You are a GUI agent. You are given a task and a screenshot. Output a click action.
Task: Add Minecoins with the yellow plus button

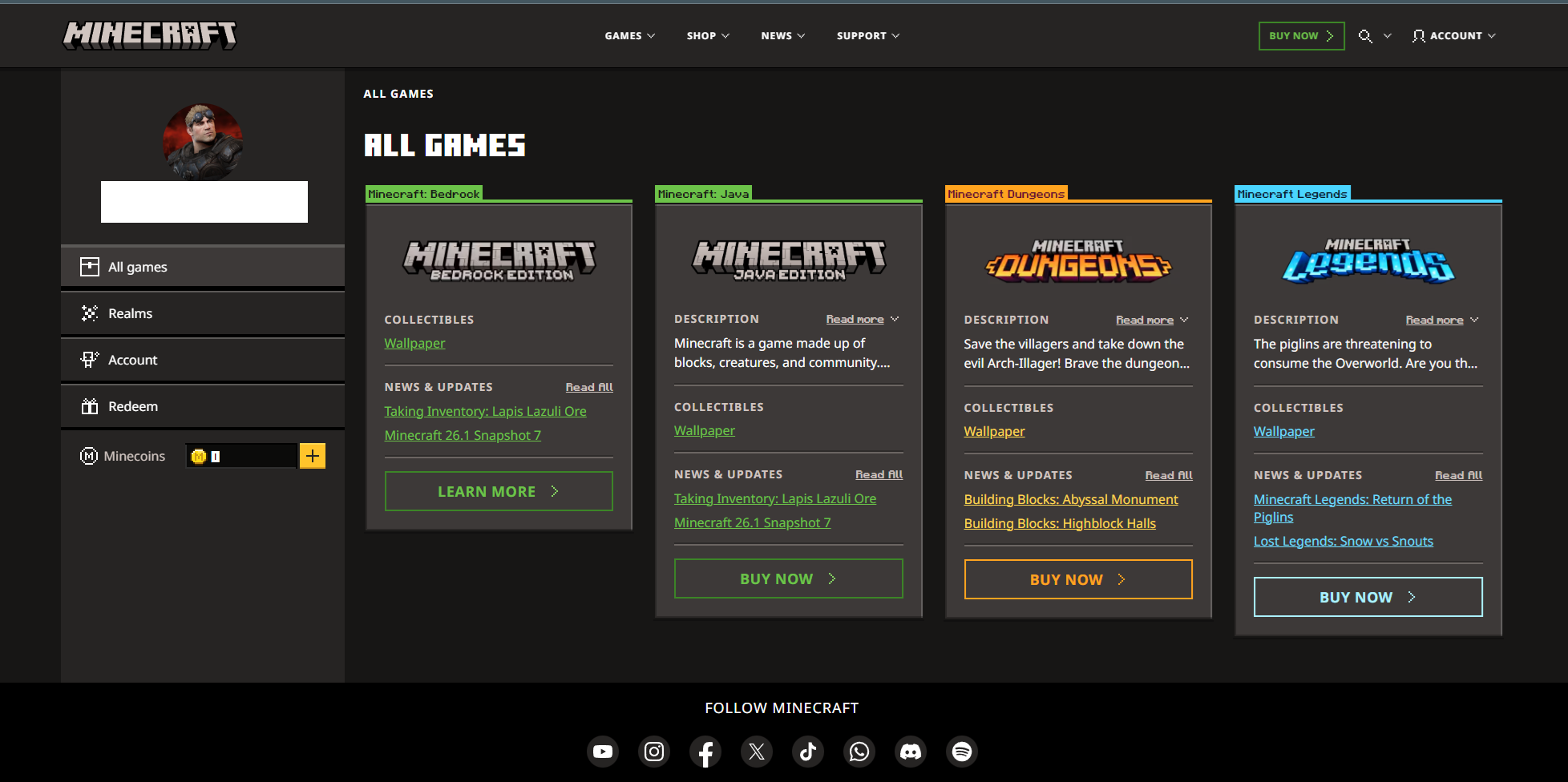313,456
